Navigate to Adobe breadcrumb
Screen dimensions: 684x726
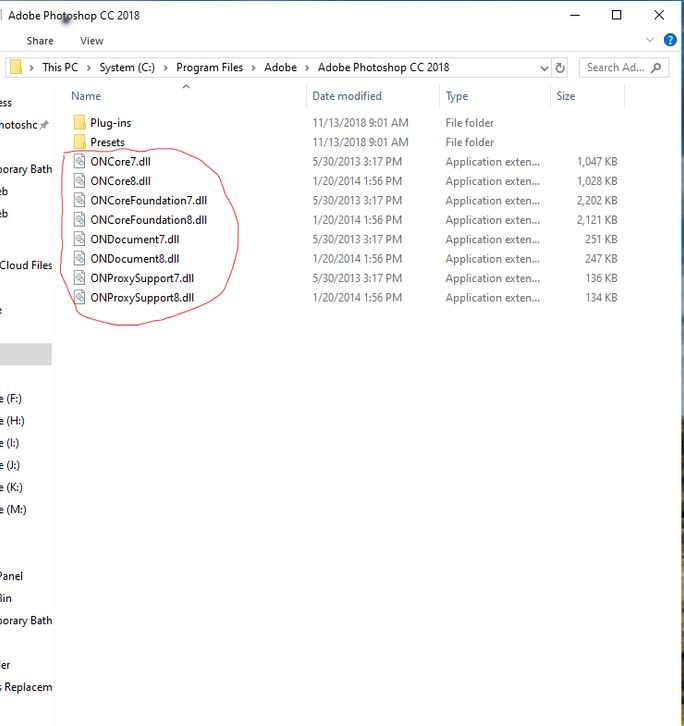point(280,68)
